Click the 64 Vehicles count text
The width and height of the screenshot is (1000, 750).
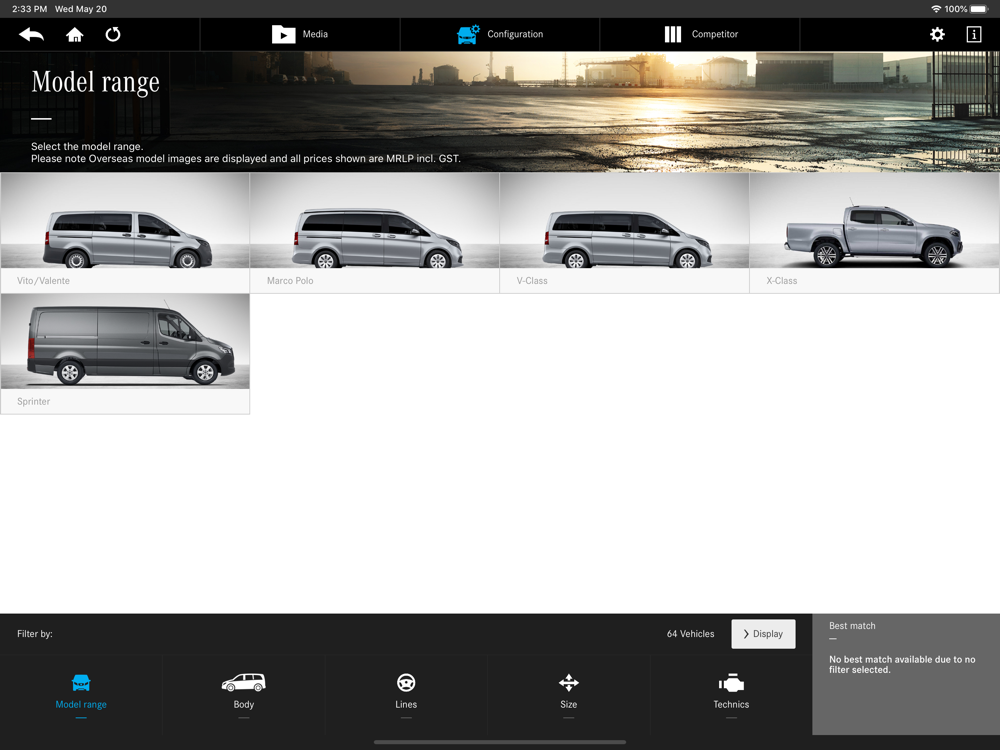click(x=691, y=634)
